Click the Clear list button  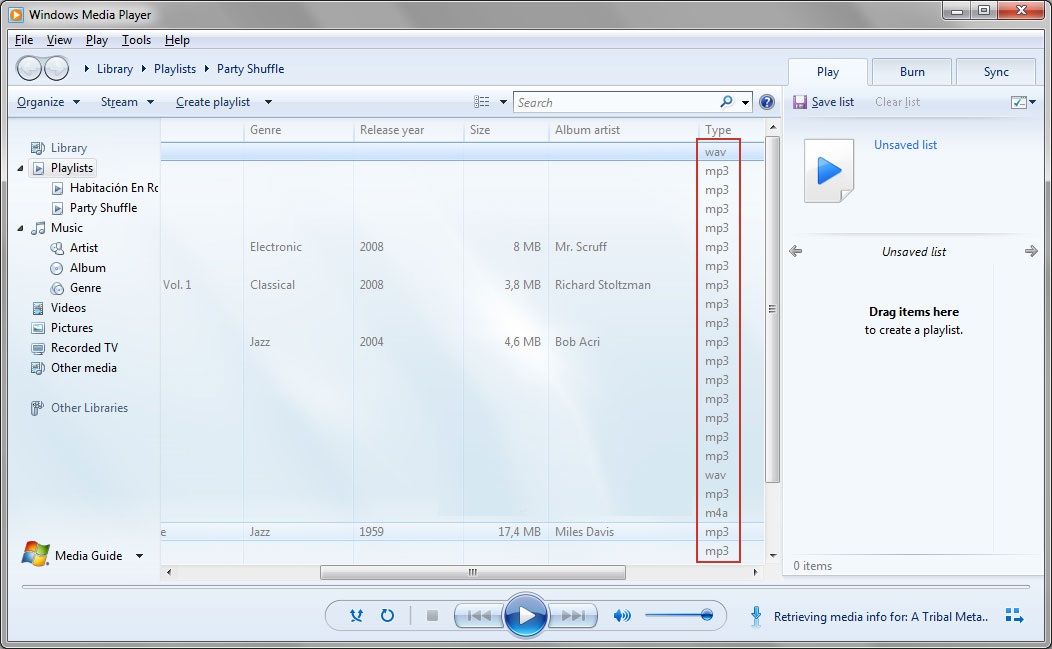(897, 102)
